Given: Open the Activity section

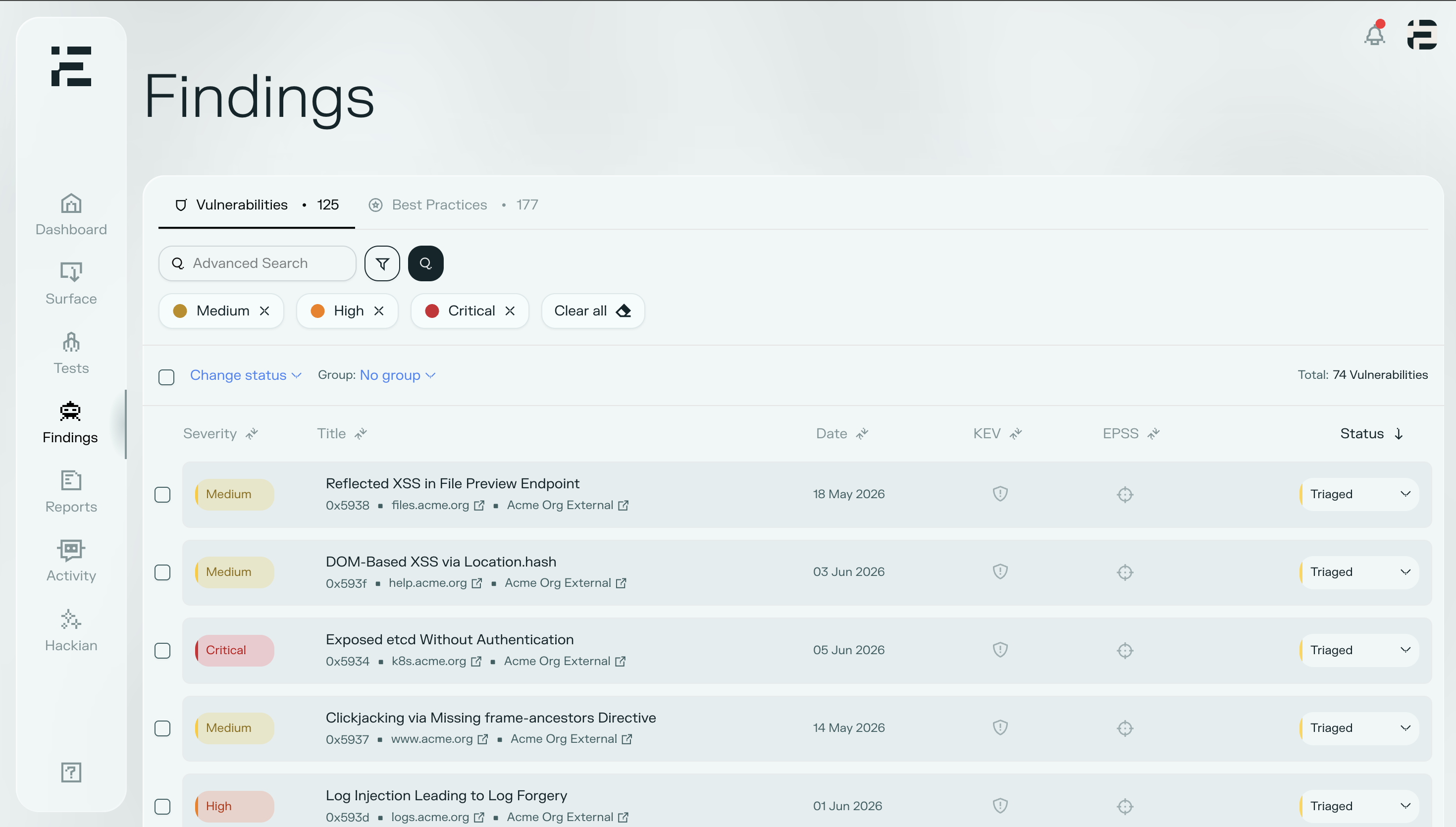Looking at the screenshot, I should tap(71, 561).
